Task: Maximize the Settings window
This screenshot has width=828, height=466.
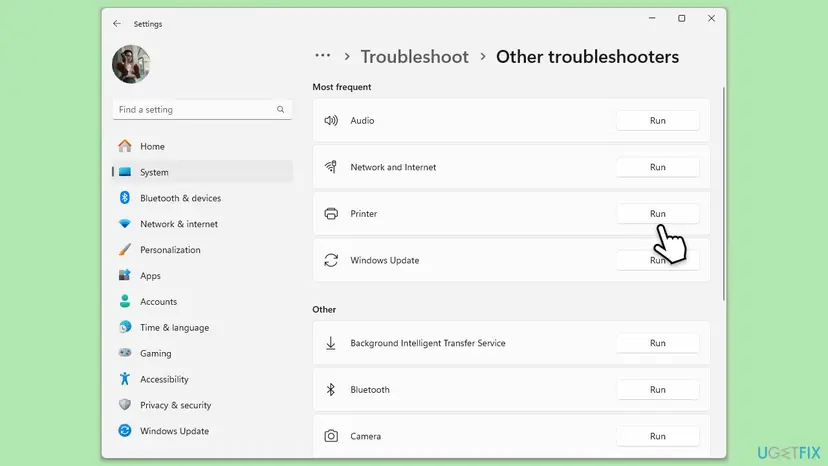Action: coord(682,18)
